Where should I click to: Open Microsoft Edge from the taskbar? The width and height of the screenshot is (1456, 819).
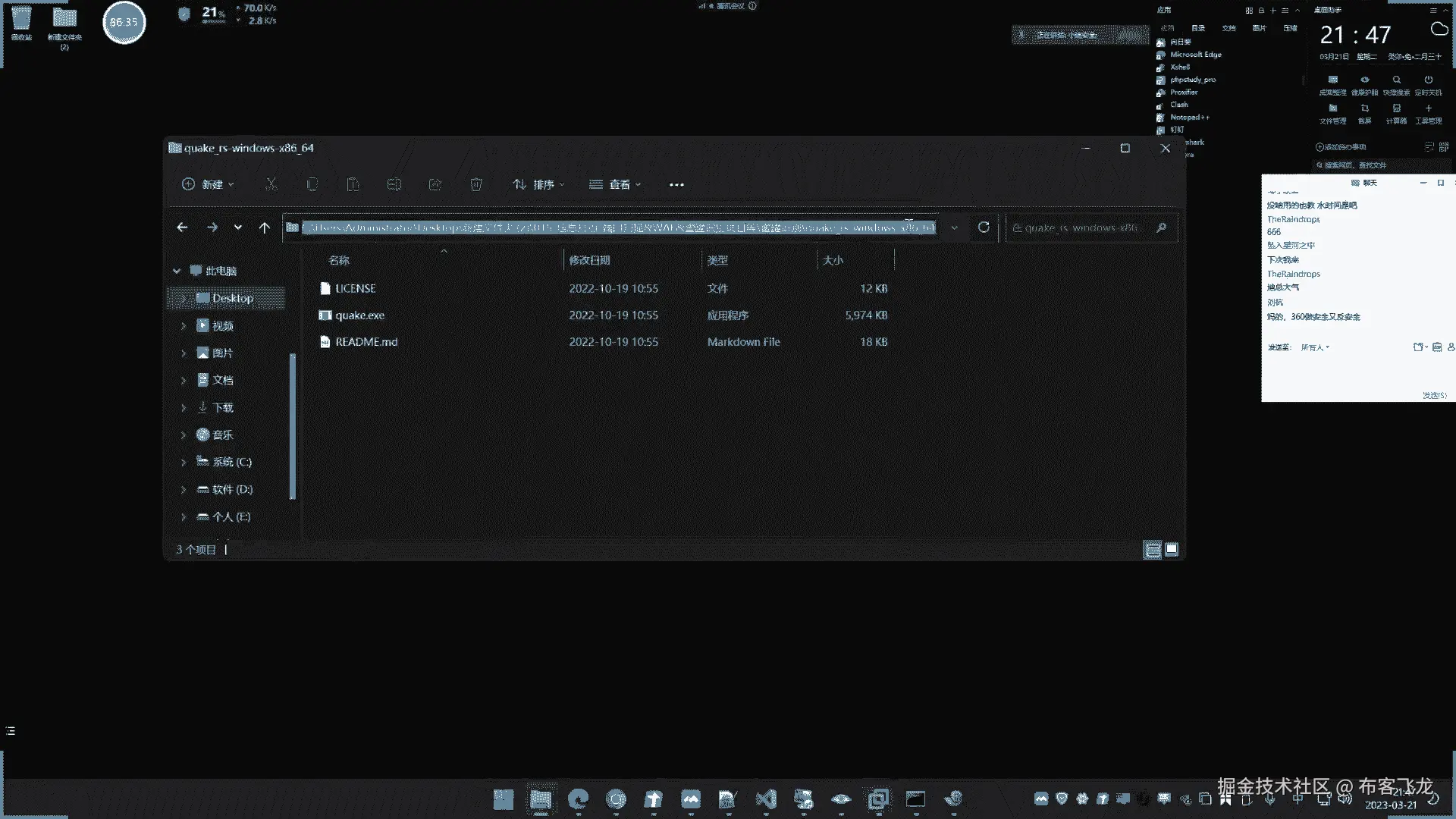point(579,799)
